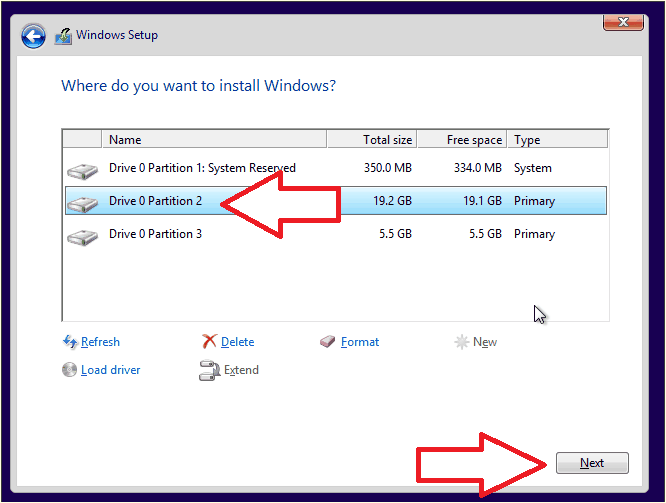Open the Format link
Screen dimensions: 666x503
point(360,342)
